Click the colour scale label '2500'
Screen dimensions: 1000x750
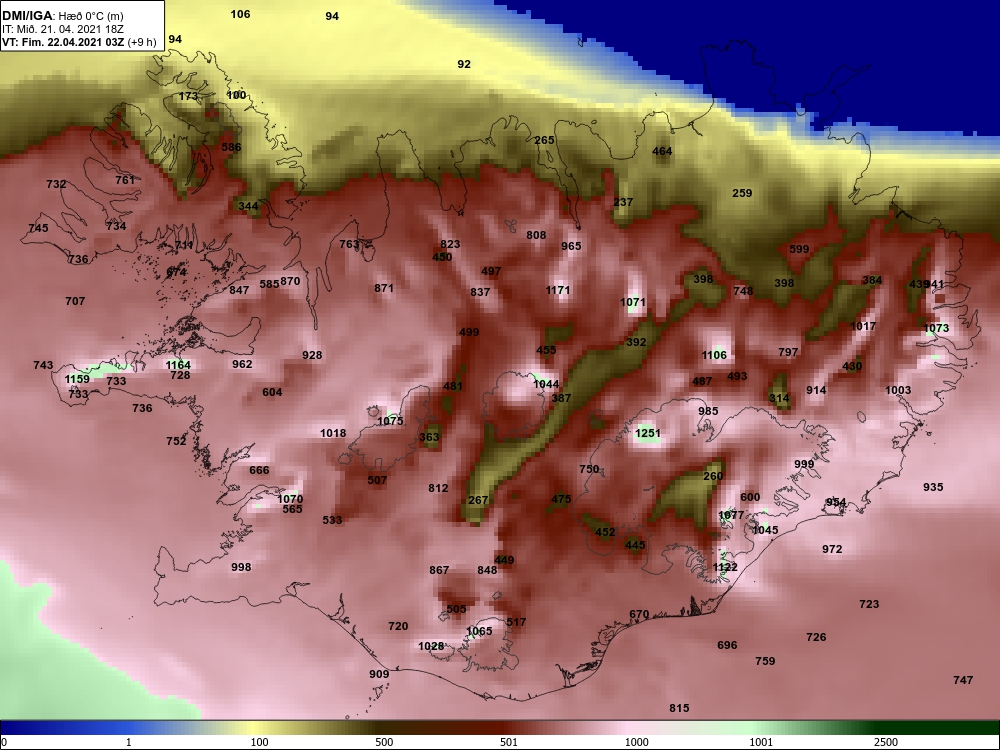pos(886,742)
